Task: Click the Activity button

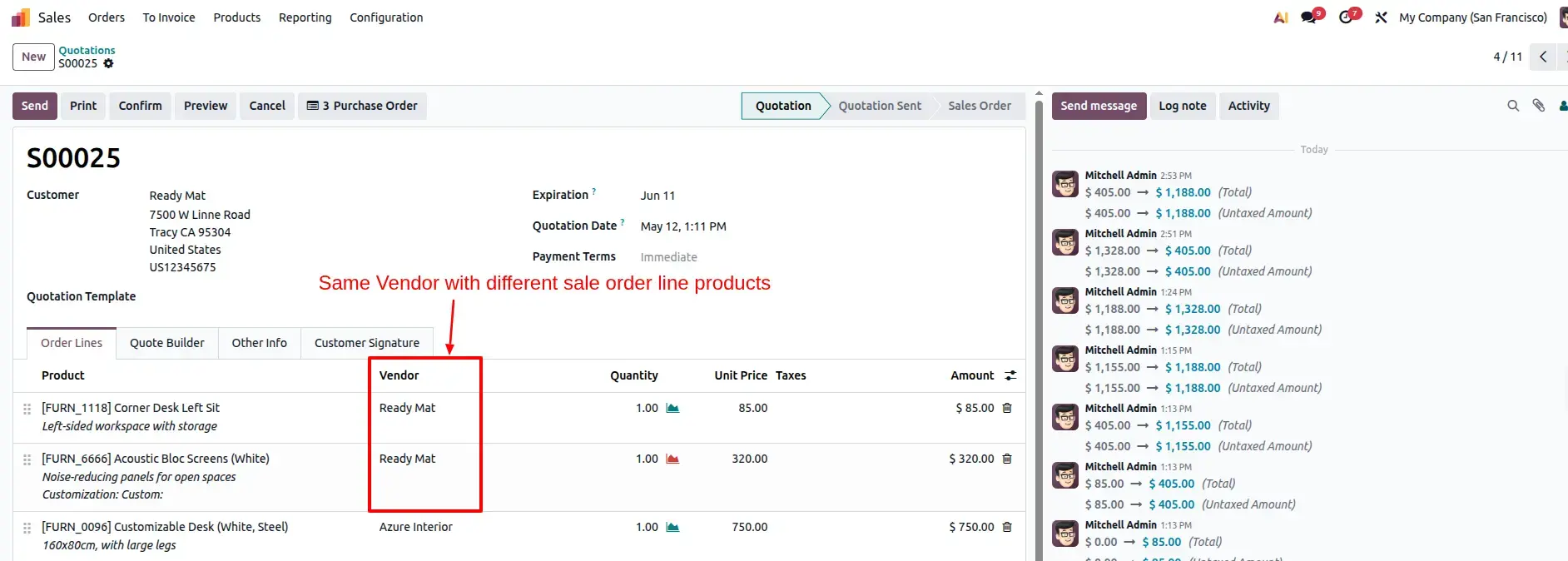Action: point(1249,106)
